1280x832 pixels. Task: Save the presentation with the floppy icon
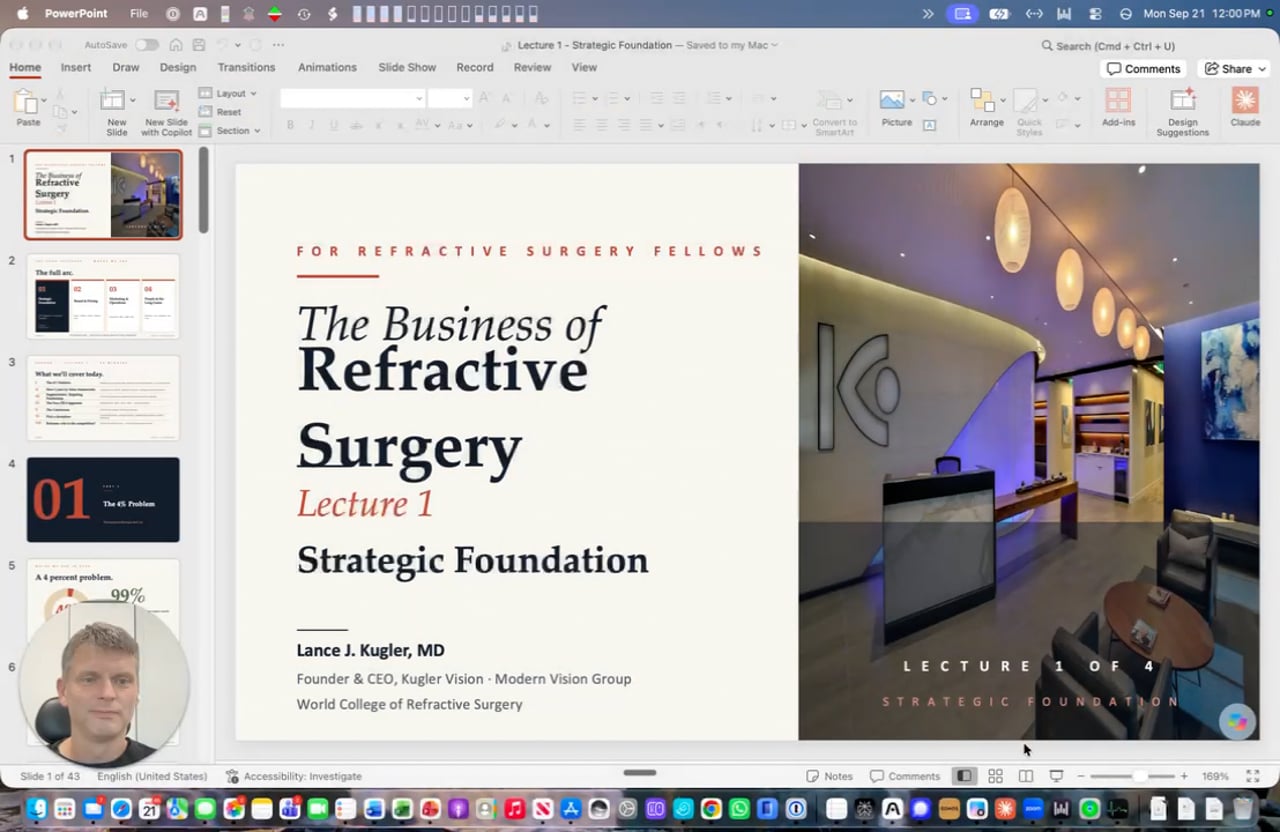tap(198, 45)
